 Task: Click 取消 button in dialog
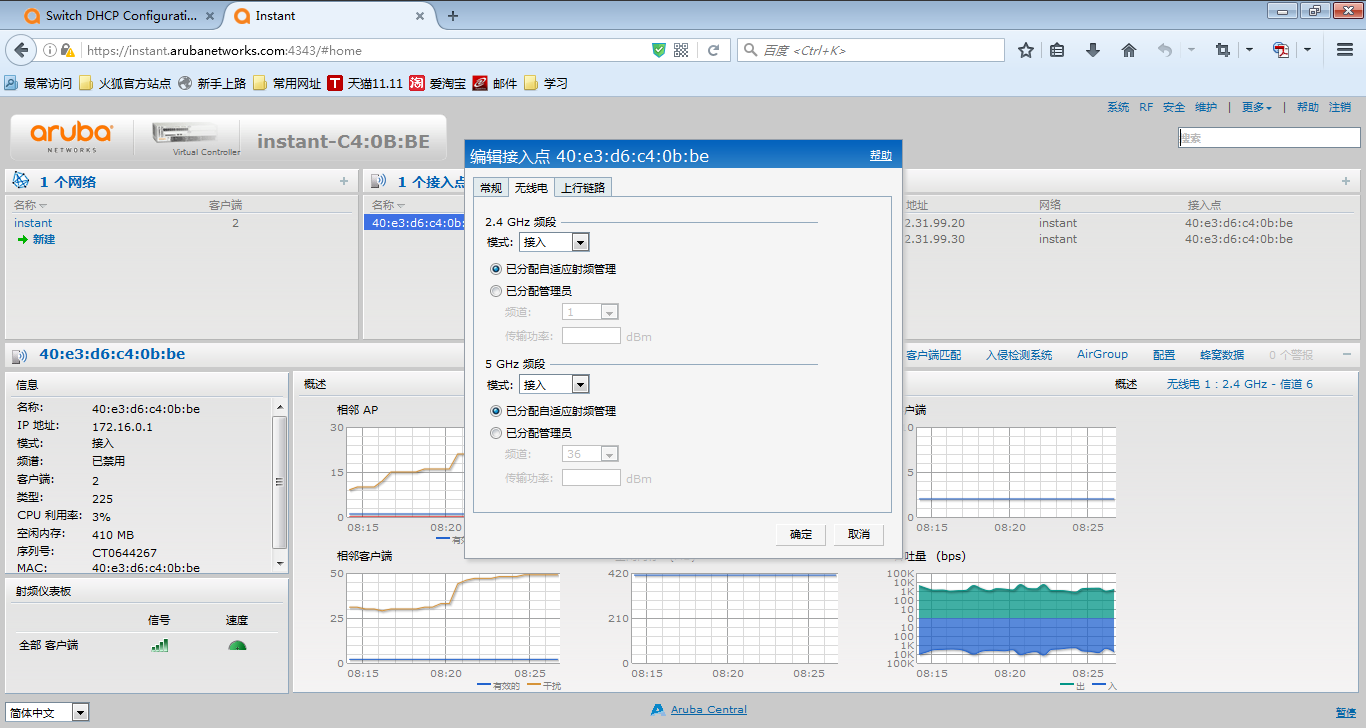(859, 534)
